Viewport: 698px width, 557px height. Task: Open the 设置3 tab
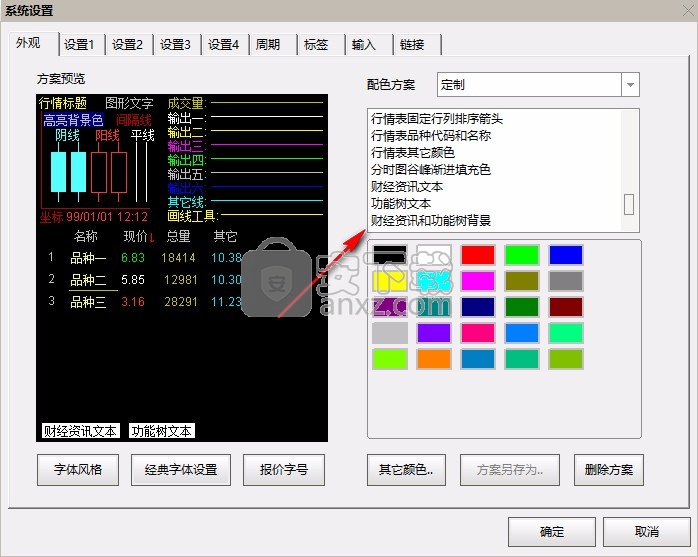click(x=175, y=45)
